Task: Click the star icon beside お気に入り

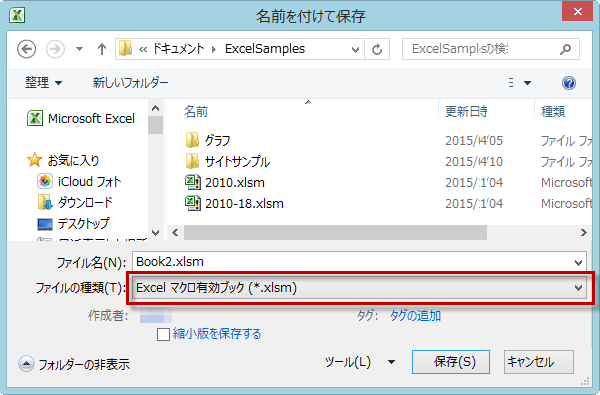Action: (34, 160)
